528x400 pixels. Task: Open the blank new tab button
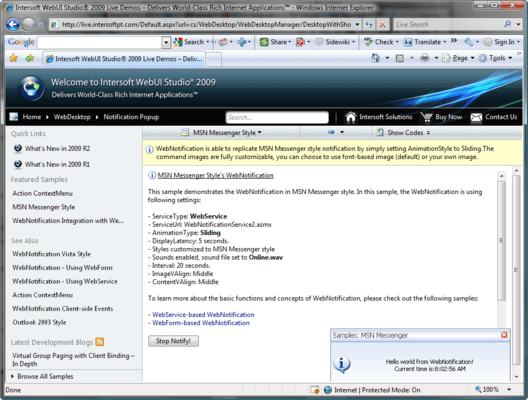213,59
